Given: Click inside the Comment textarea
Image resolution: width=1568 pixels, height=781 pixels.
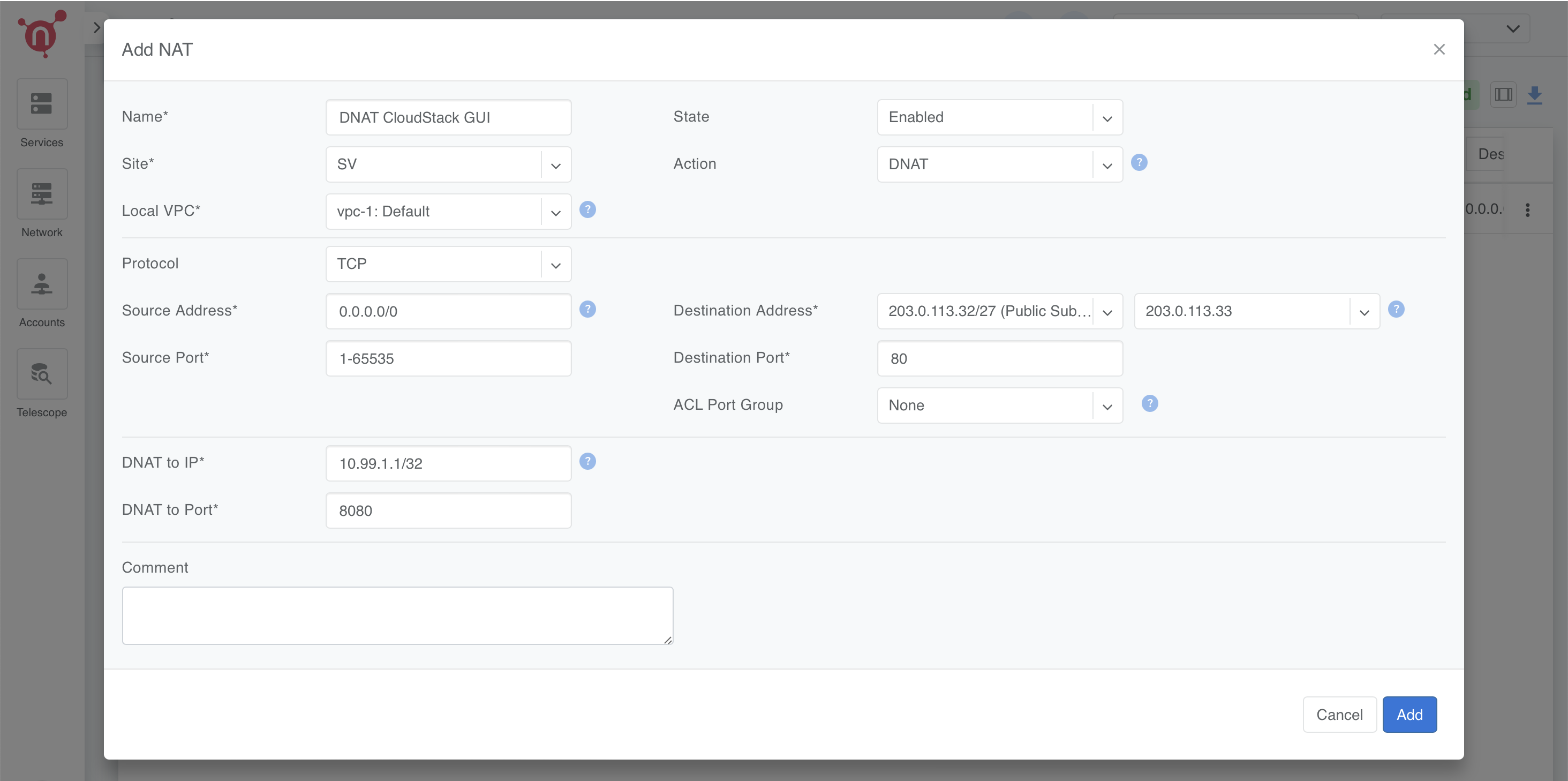Looking at the screenshot, I should tap(397, 615).
